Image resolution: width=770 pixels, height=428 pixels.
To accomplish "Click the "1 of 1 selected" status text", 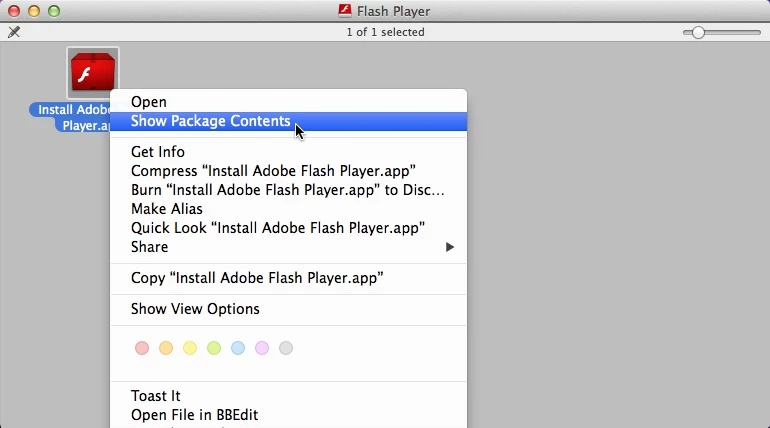I will (385, 32).
